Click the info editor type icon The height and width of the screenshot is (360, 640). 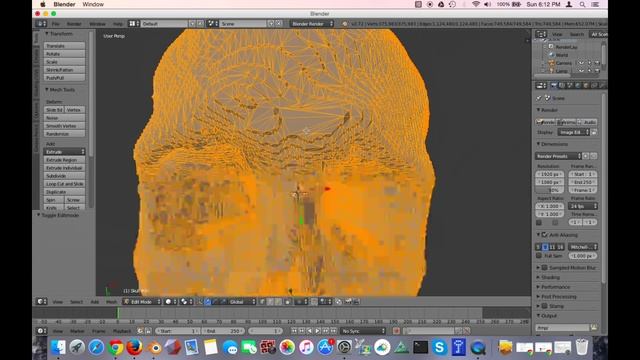(x=42, y=24)
